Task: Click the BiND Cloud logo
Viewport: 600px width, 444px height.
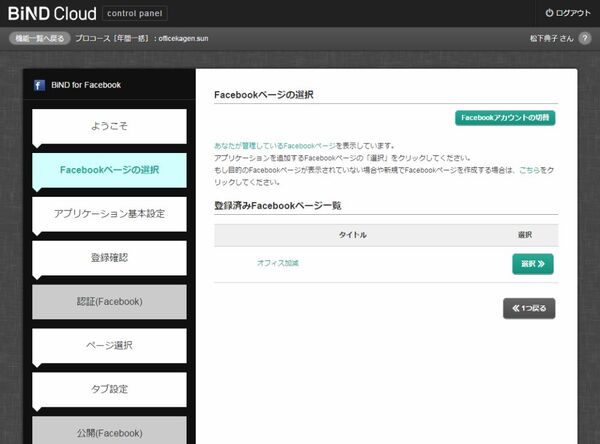Action: pyautogui.click(x=52, y=13)
